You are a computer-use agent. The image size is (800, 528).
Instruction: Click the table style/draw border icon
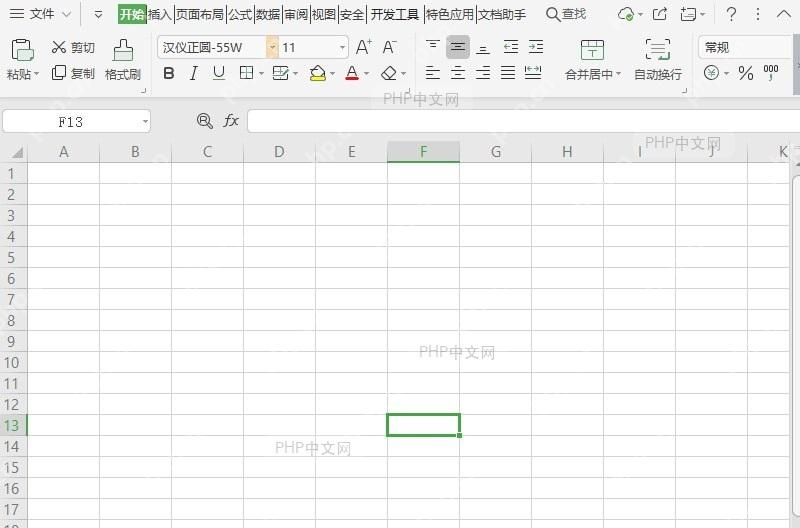coord(281,73)
